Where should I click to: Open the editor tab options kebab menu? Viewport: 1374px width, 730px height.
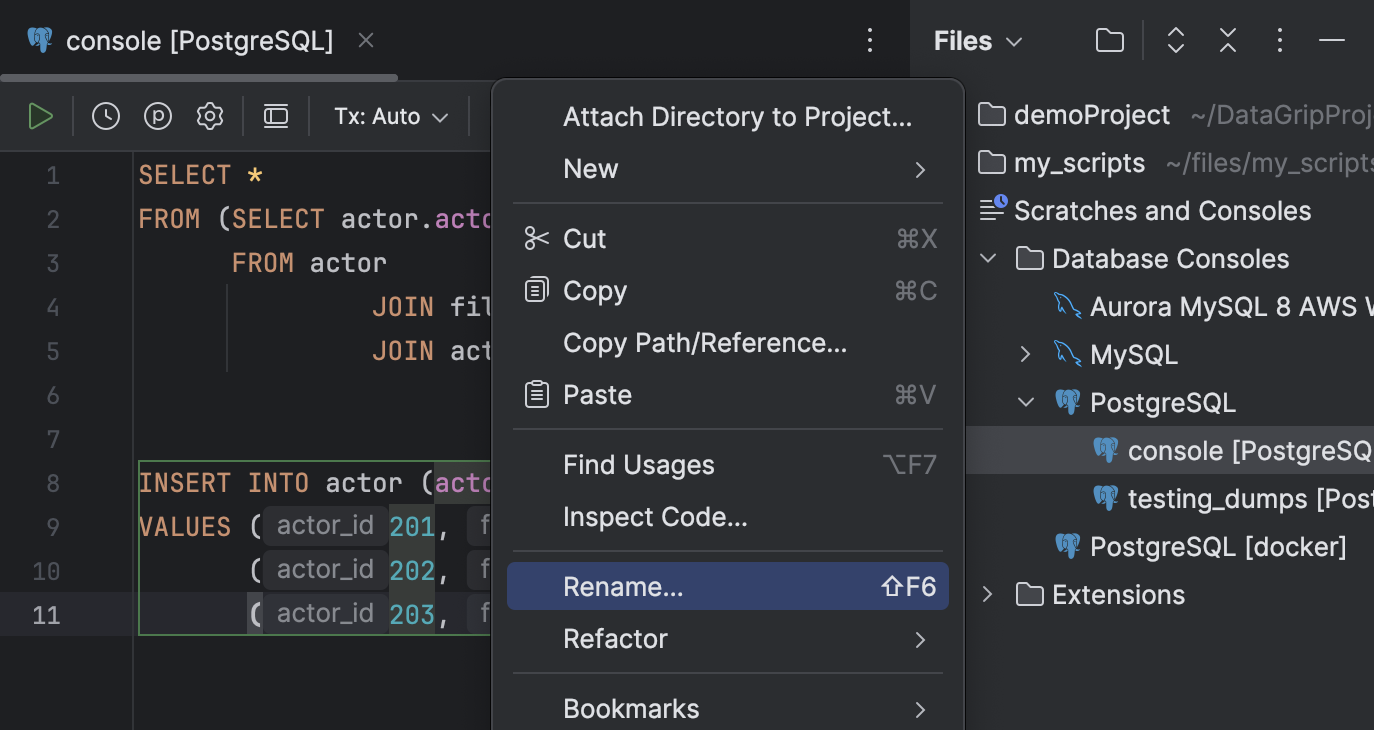[x=869, y=40]
